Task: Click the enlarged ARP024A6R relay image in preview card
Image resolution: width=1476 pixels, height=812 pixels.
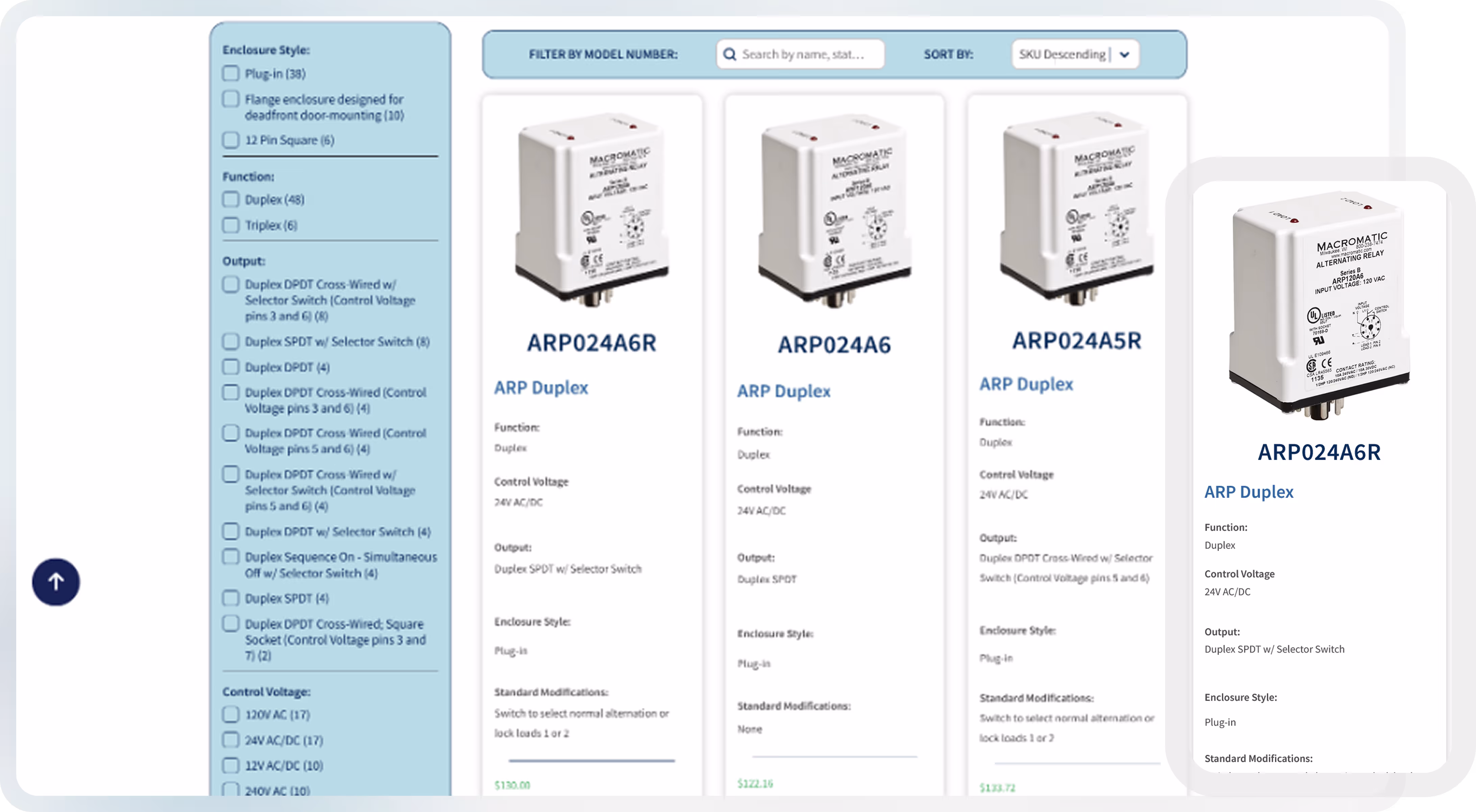Action: [1319, 306]
